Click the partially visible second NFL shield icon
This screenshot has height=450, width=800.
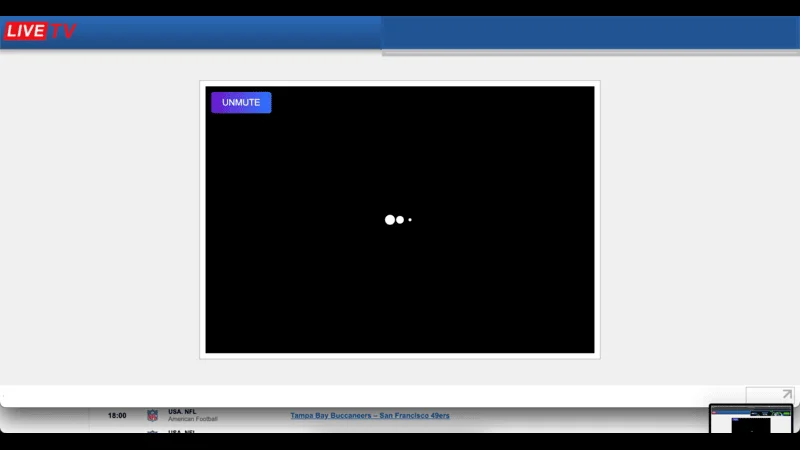pos(153,432)
